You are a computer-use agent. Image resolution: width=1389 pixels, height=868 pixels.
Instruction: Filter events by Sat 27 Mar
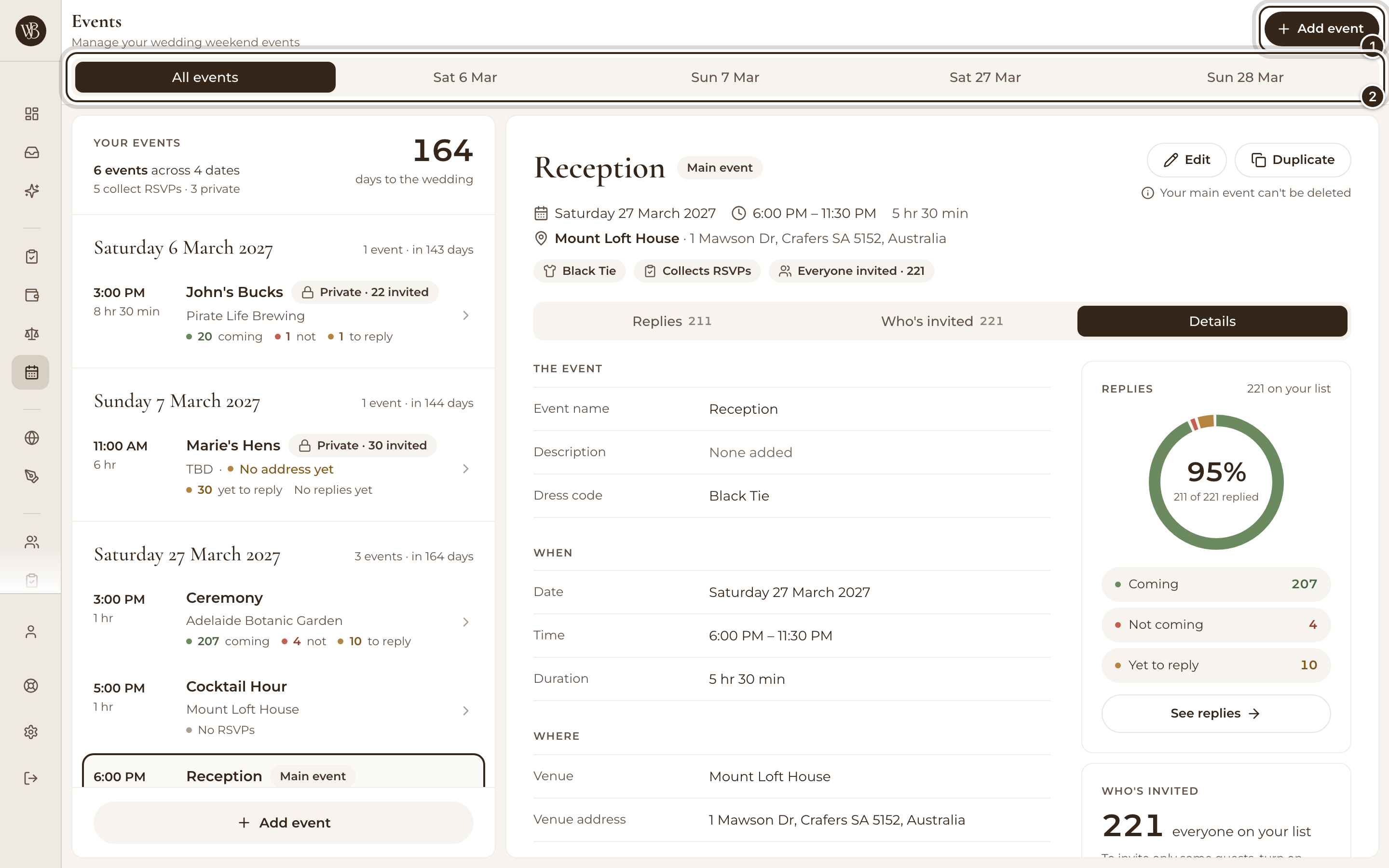(x=985, y=77)
